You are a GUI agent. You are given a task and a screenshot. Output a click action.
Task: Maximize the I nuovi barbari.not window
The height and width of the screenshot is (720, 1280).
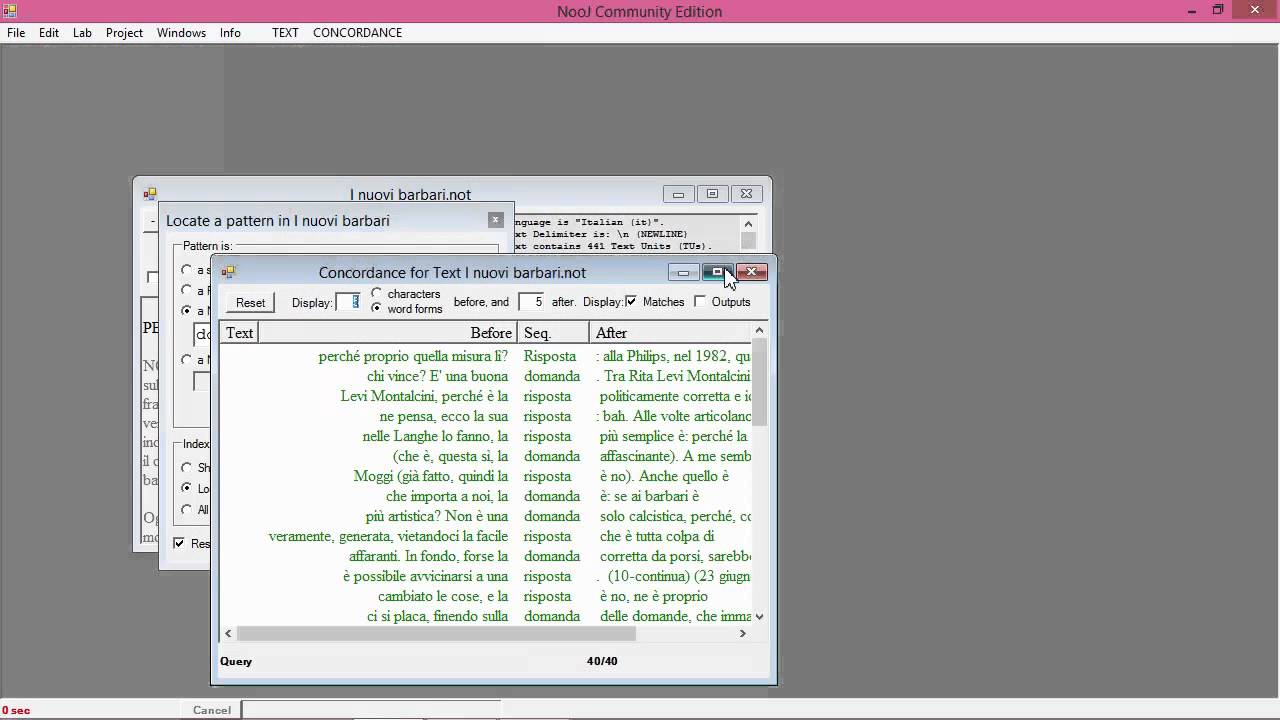click(712, 194)
